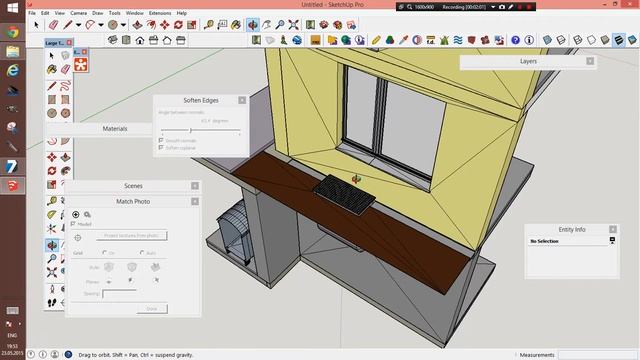Open Google Chrome from Windows taskbar
Screen dimensions: 640x360
13,32
